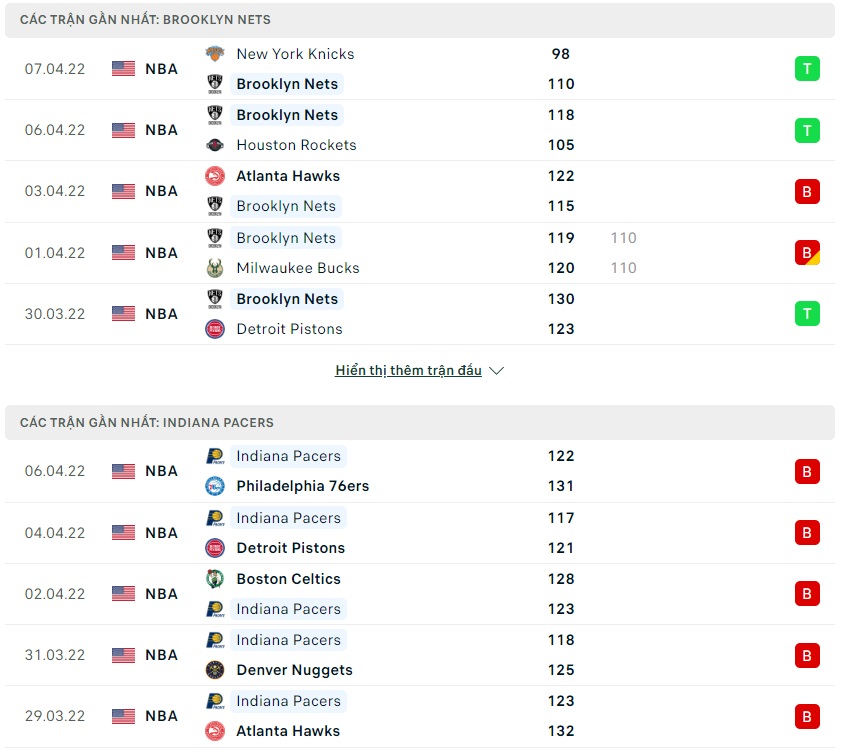Viewport: 844px width, 754px height.
Task: Click the New York Knicks team logo
Action: pos(215,54)
